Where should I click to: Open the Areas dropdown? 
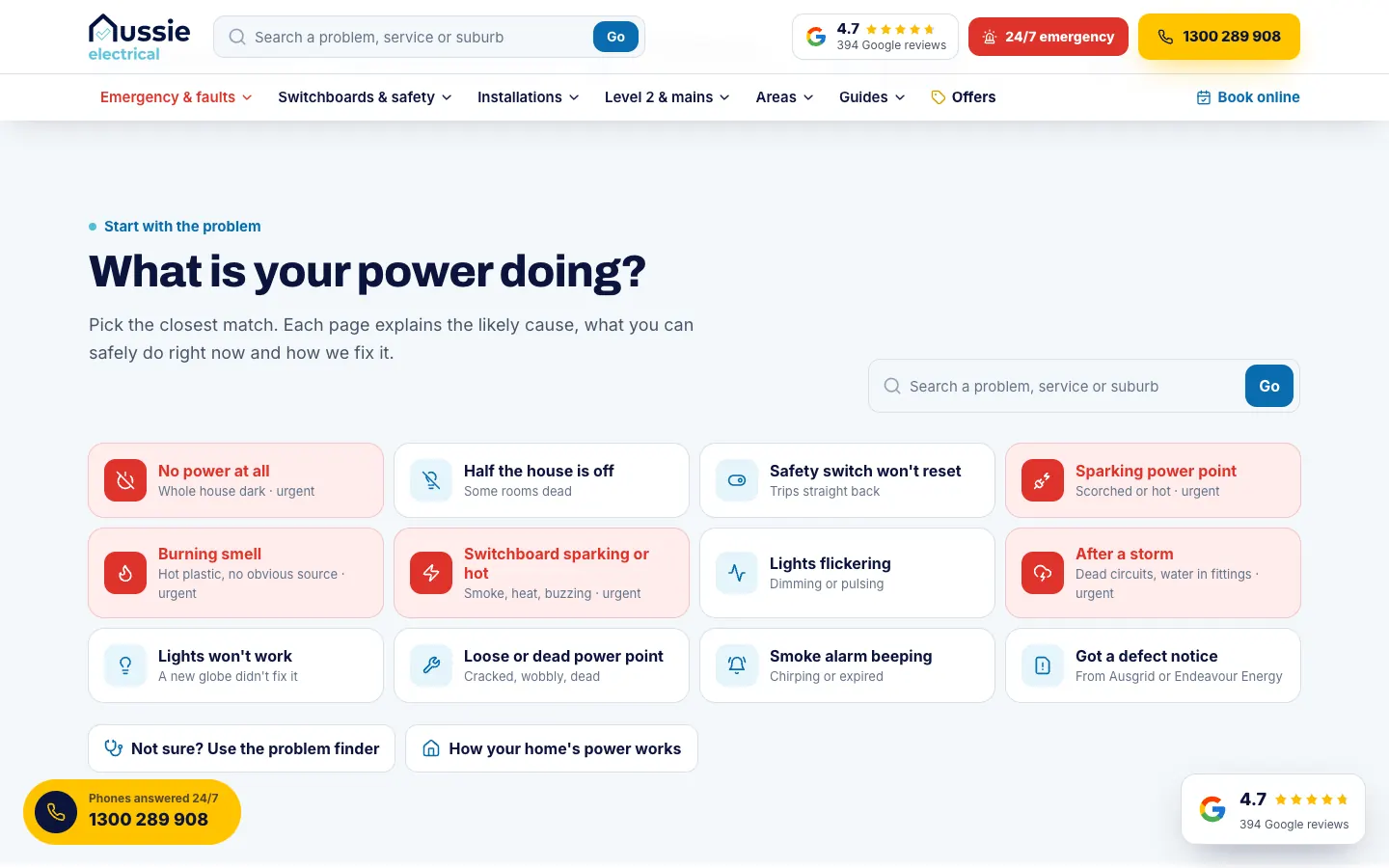tap(785, 97)
